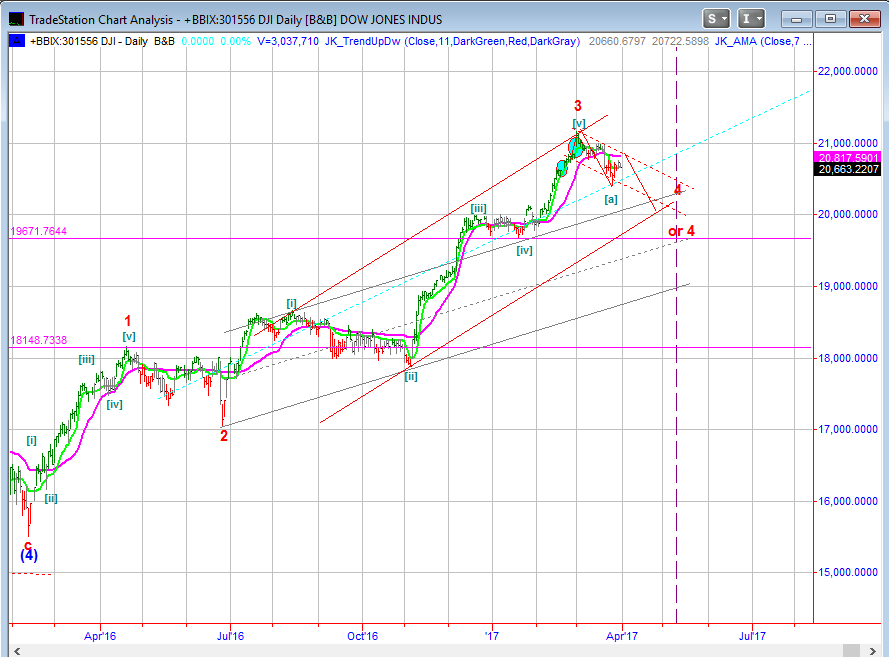Select the red "or 4" wave label
The image size is (889, 657).
(x=681, y=231)
